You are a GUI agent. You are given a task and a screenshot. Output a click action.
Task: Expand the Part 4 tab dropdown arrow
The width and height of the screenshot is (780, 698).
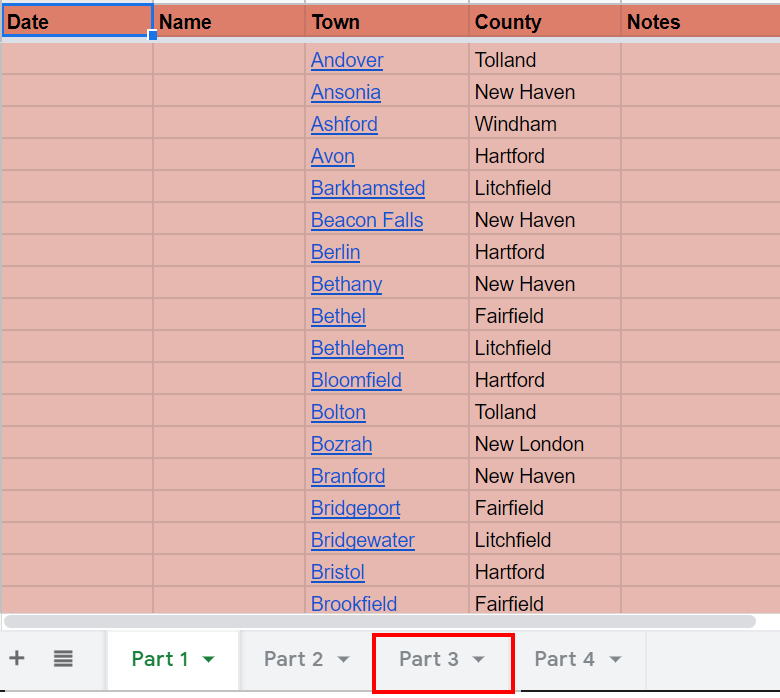click(615, 659)
